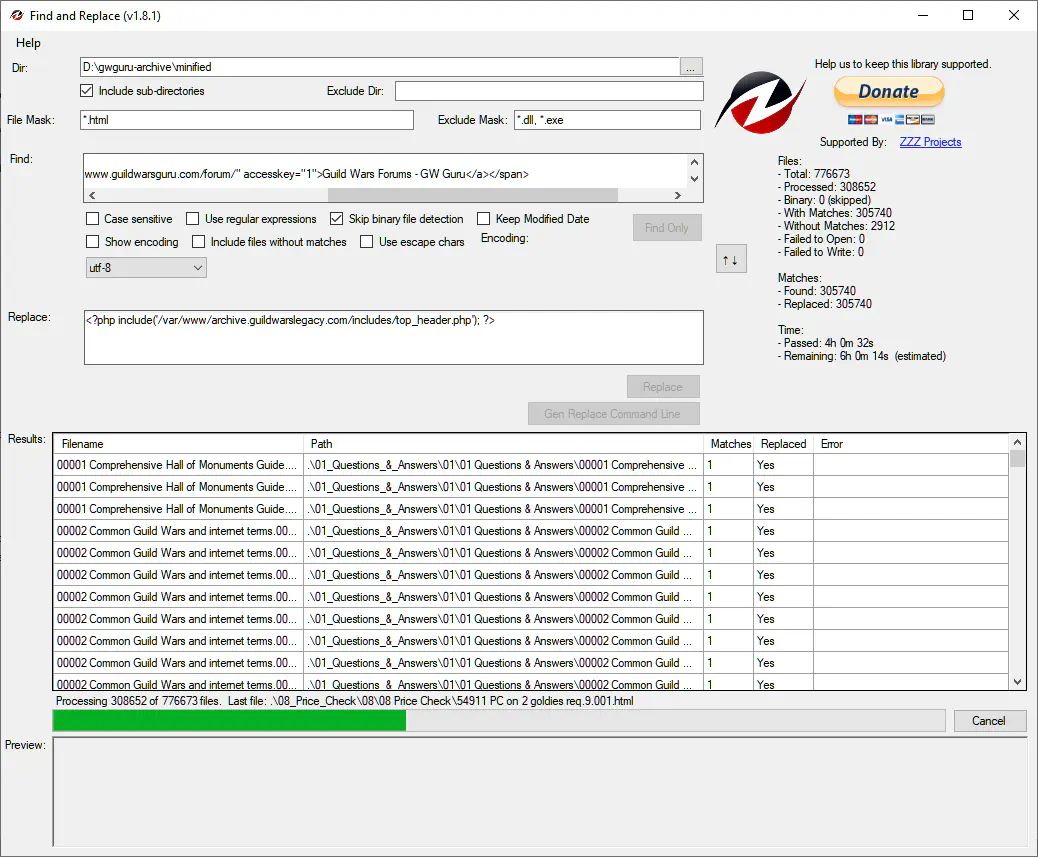This screenshot has width=1038, height=857.
Task: Click the yellow Donate button
Action: tap(888, 92)
